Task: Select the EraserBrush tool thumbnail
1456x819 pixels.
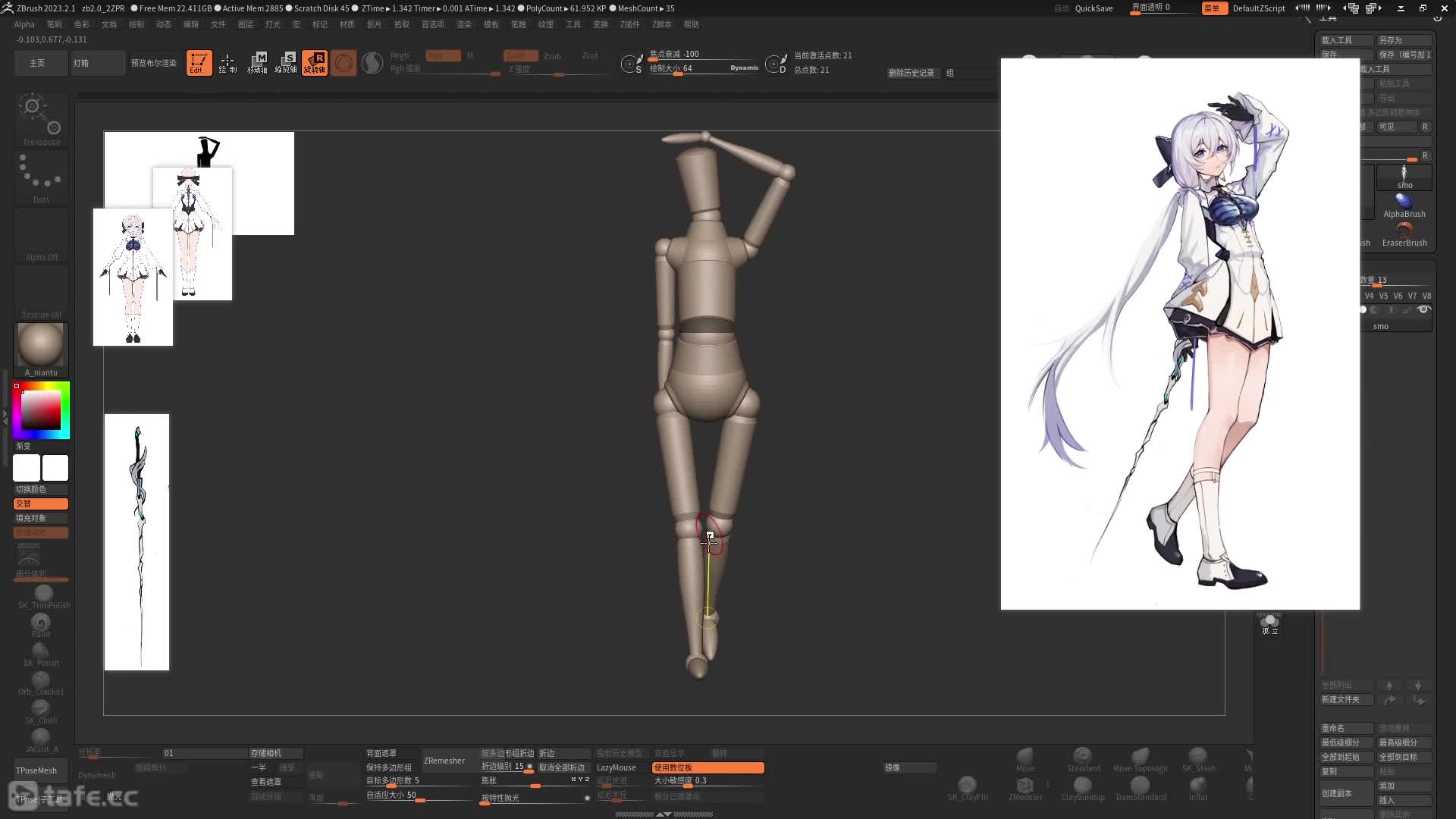Action: pyautogui.click(x=1404, y=234)
